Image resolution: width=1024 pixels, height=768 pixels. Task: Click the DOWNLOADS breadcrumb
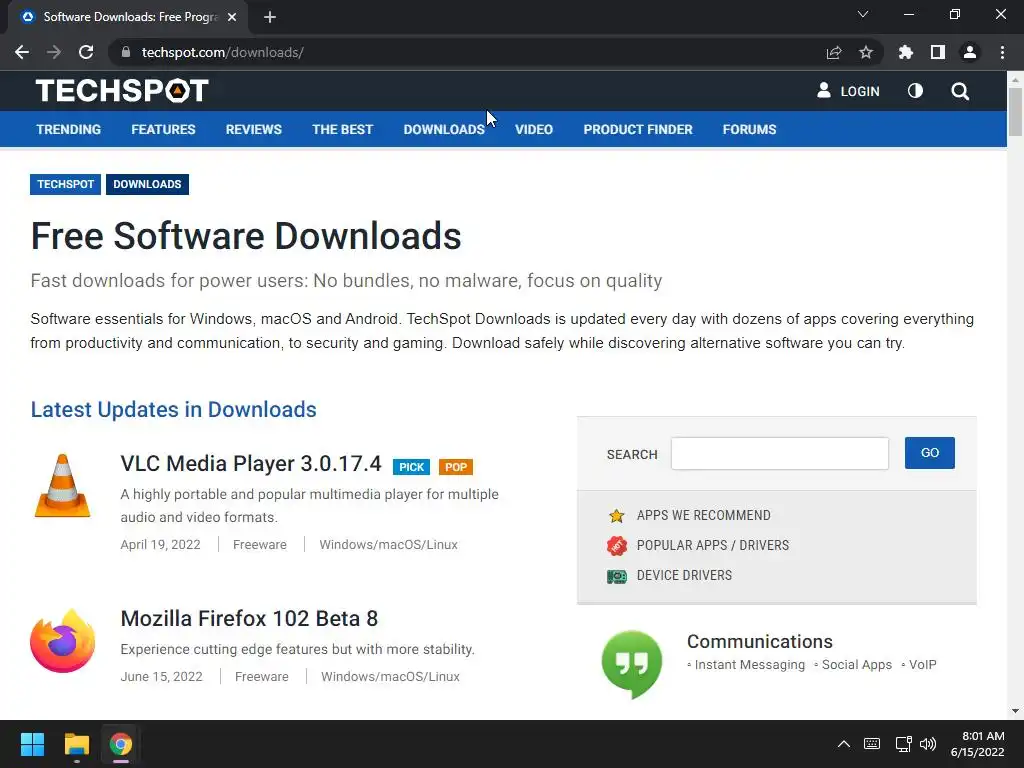(147, 184)
